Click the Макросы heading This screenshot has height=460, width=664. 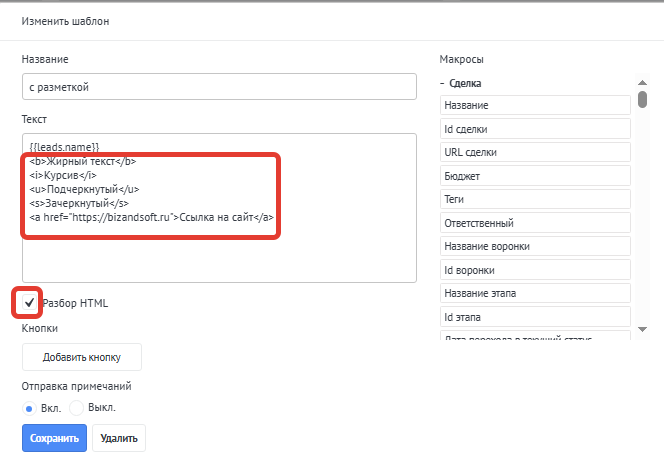coord(462,59)
